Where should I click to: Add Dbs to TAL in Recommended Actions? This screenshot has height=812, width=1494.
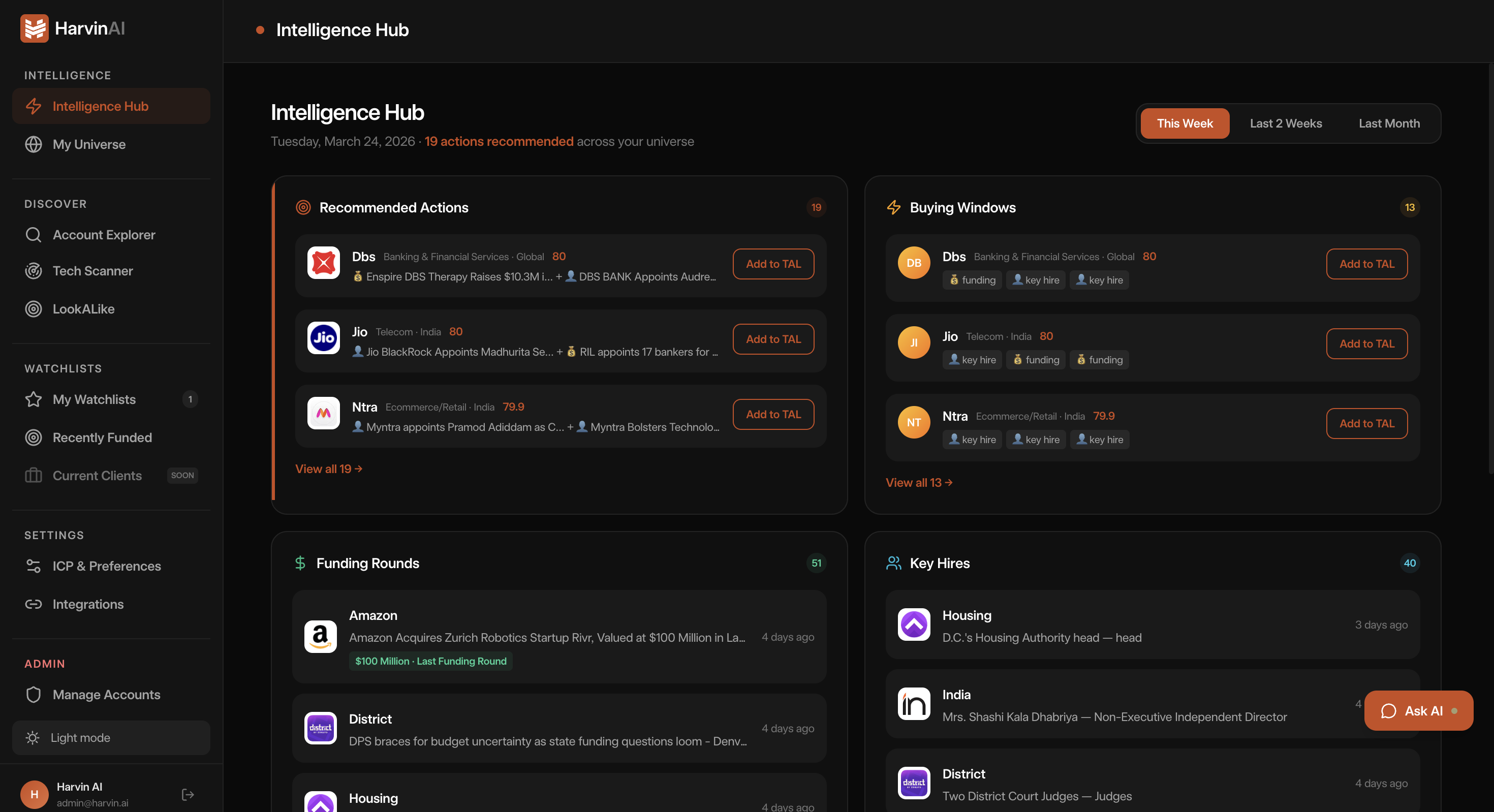tap(773, 264)
